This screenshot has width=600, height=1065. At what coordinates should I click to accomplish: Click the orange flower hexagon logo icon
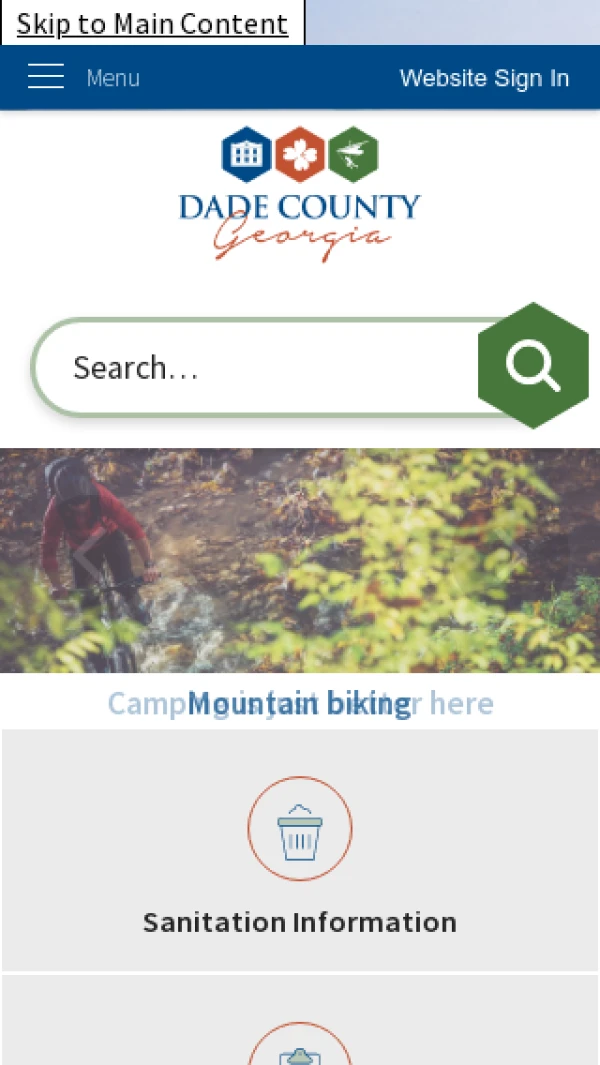(x=300, y=154)
